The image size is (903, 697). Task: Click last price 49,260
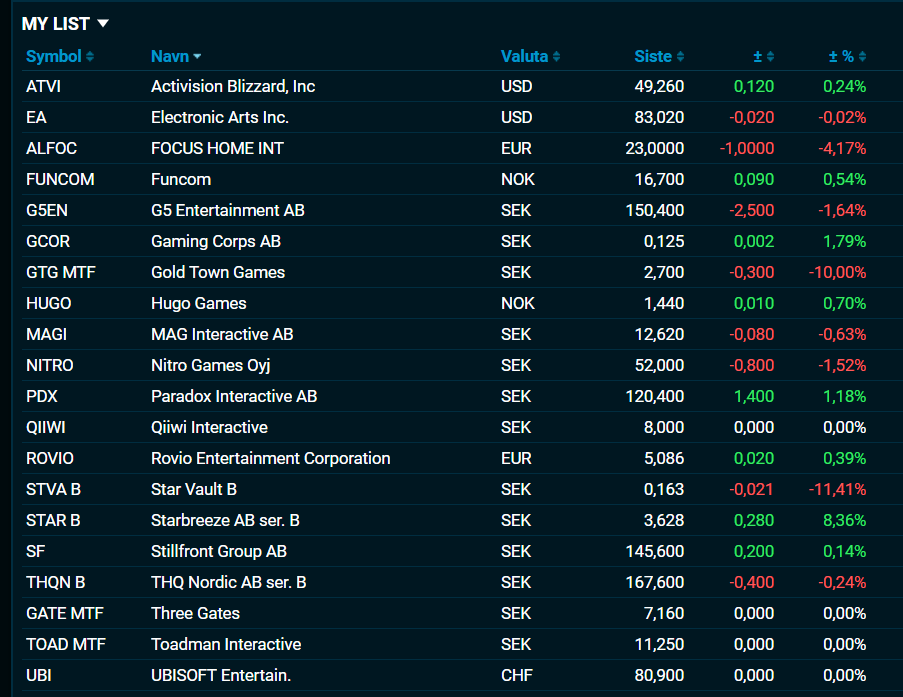tap(659, 86)
